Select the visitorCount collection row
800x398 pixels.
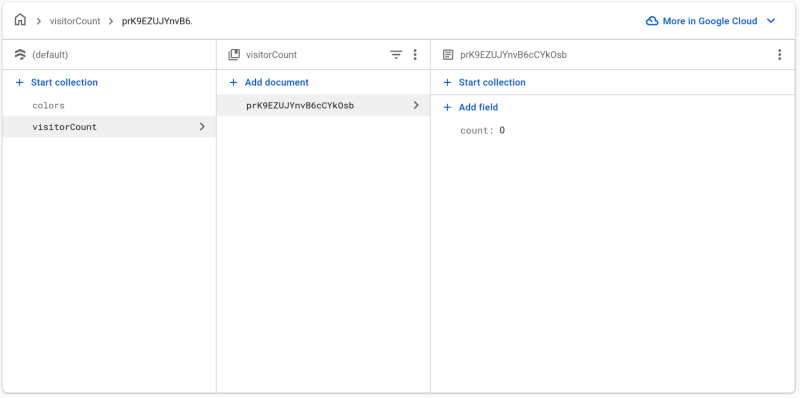[109, 127]
